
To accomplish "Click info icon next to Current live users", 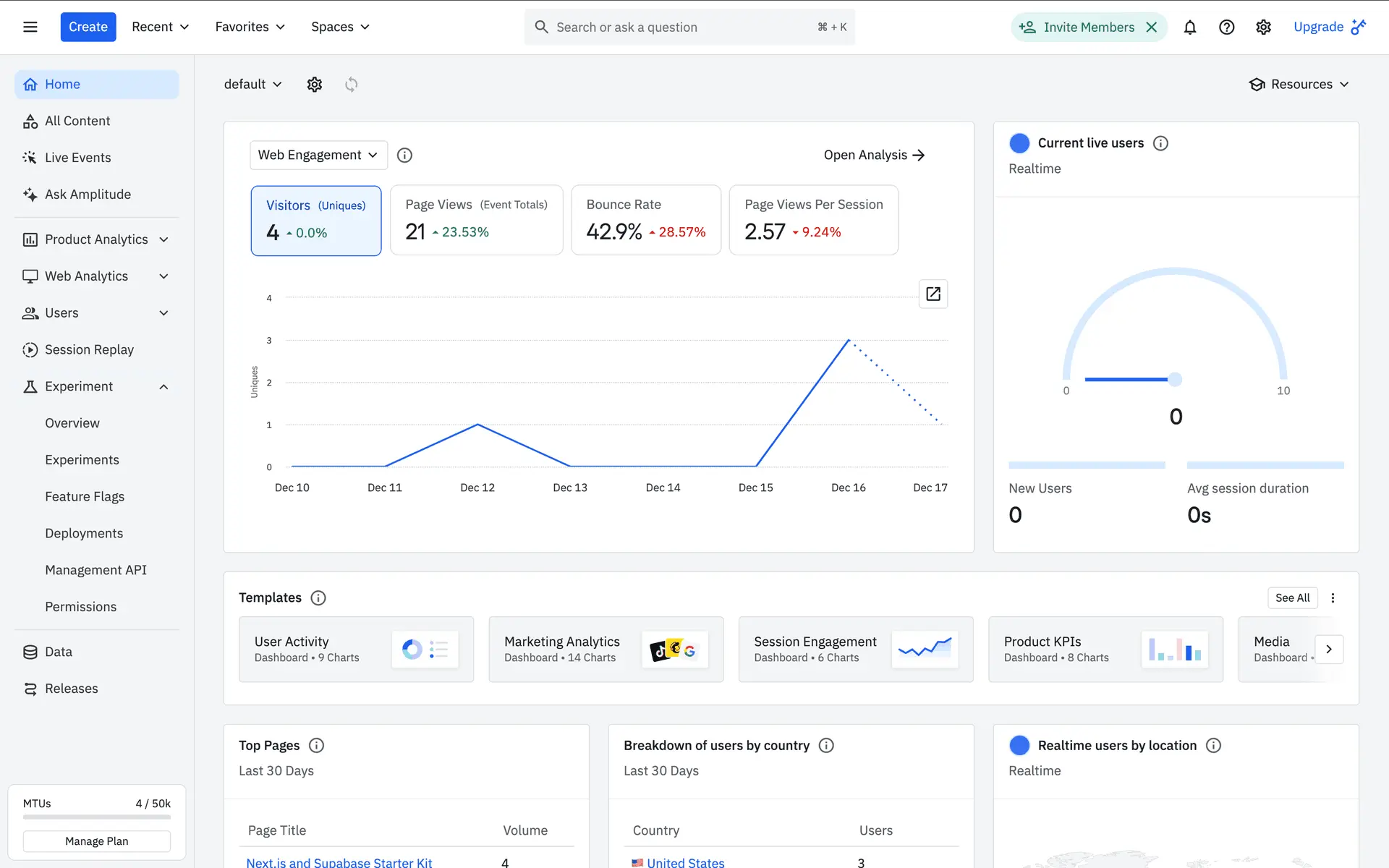I will point(1160,143).
